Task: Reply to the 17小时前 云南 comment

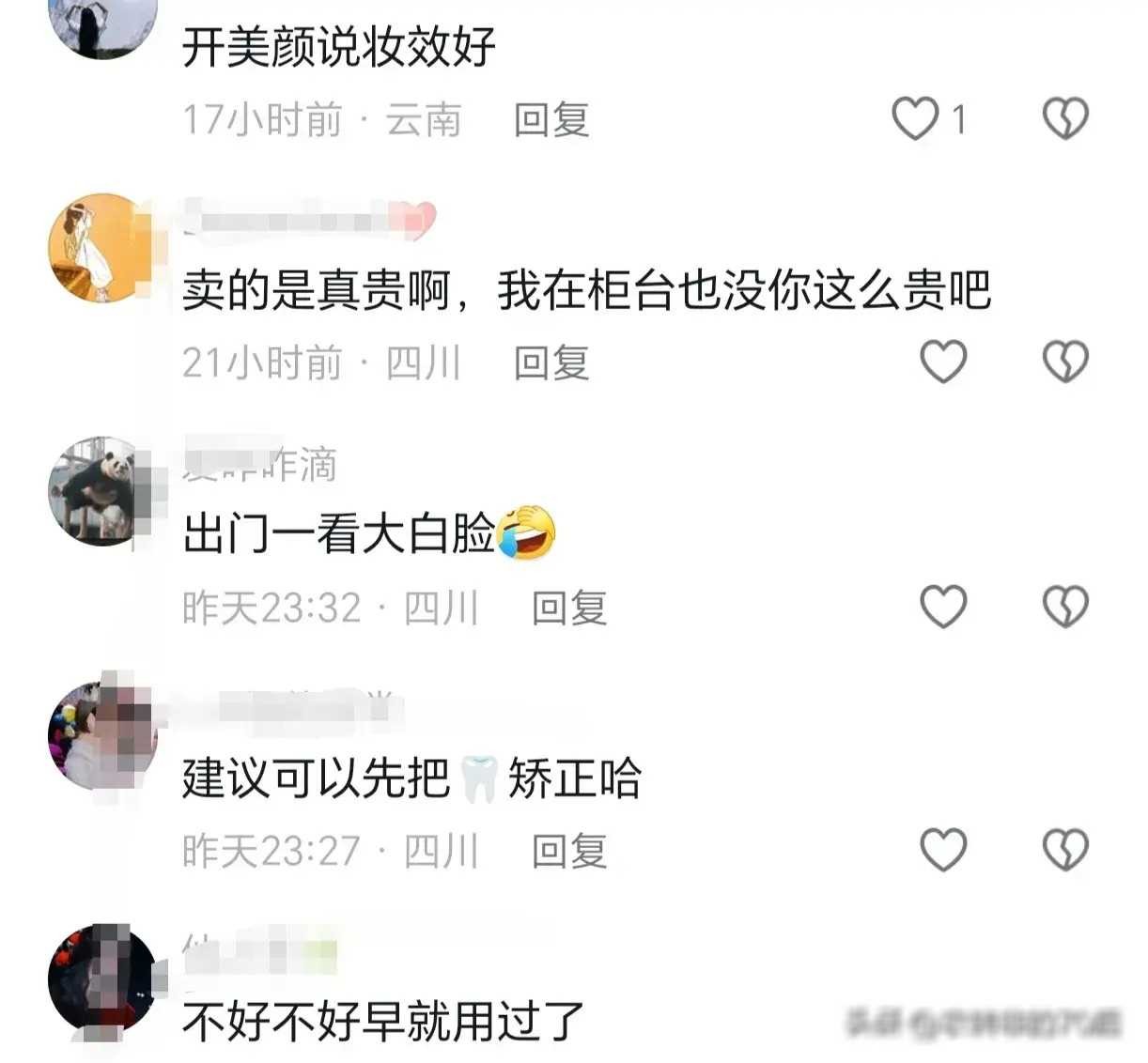Action: point(551,120)
